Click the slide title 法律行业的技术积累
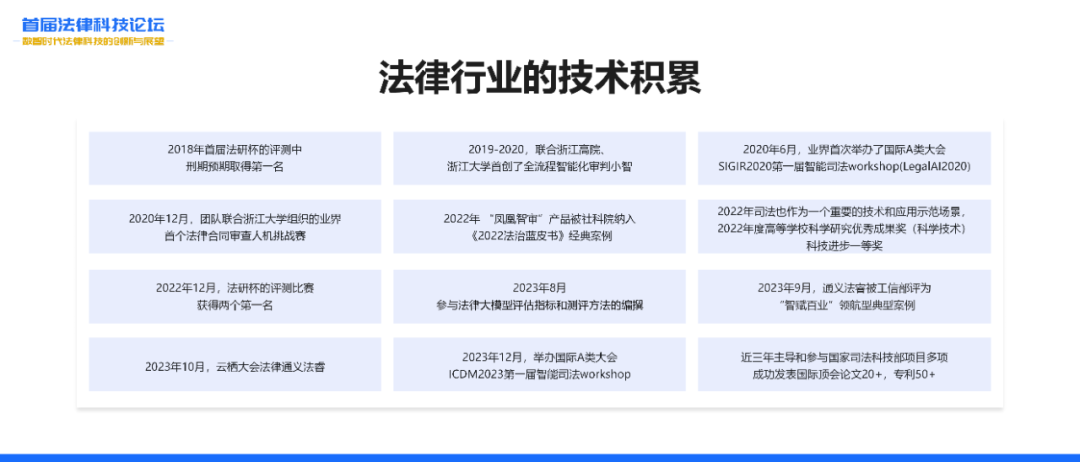 539,77
